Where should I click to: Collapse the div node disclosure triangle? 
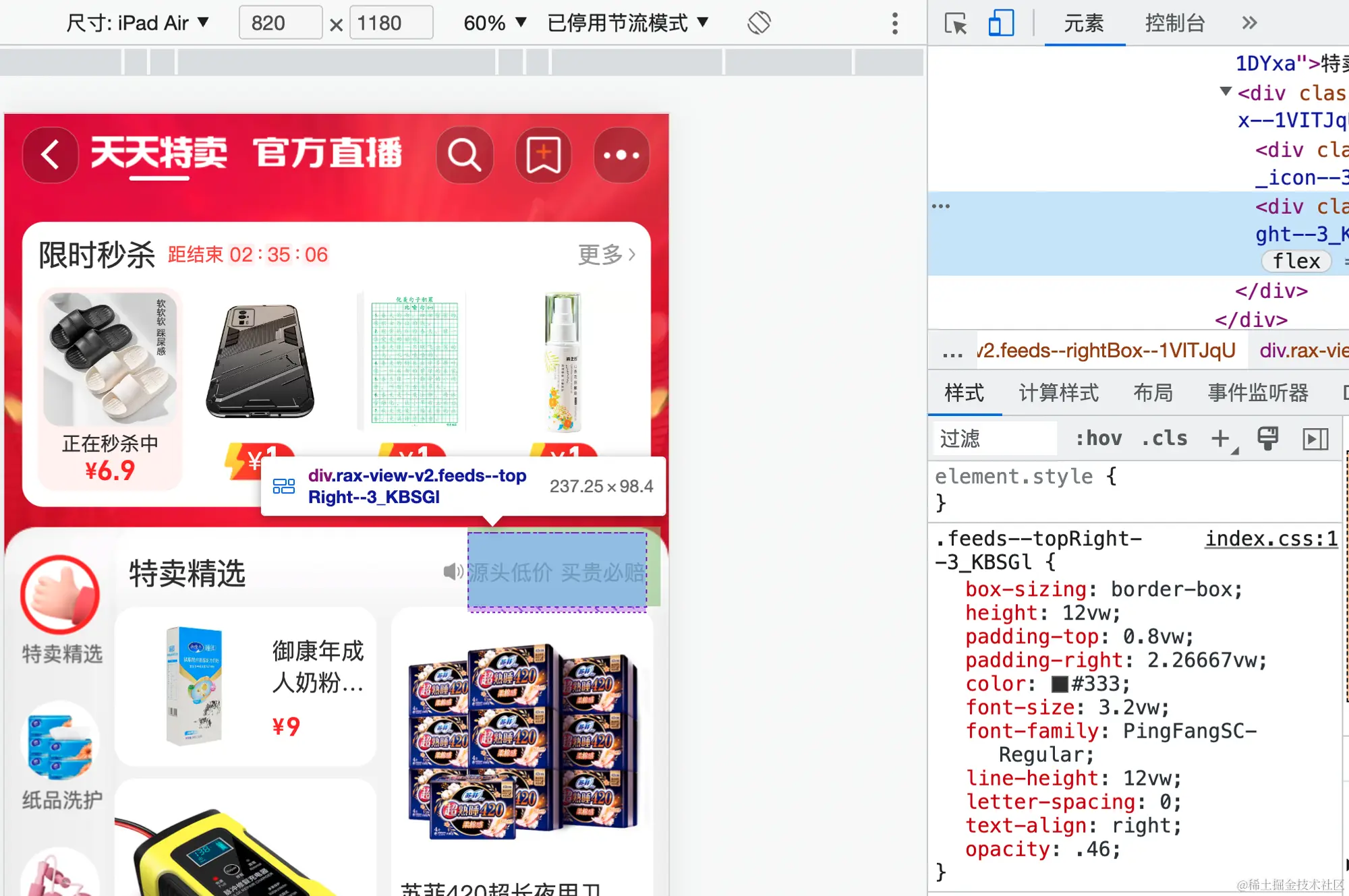pos(1226,92)
